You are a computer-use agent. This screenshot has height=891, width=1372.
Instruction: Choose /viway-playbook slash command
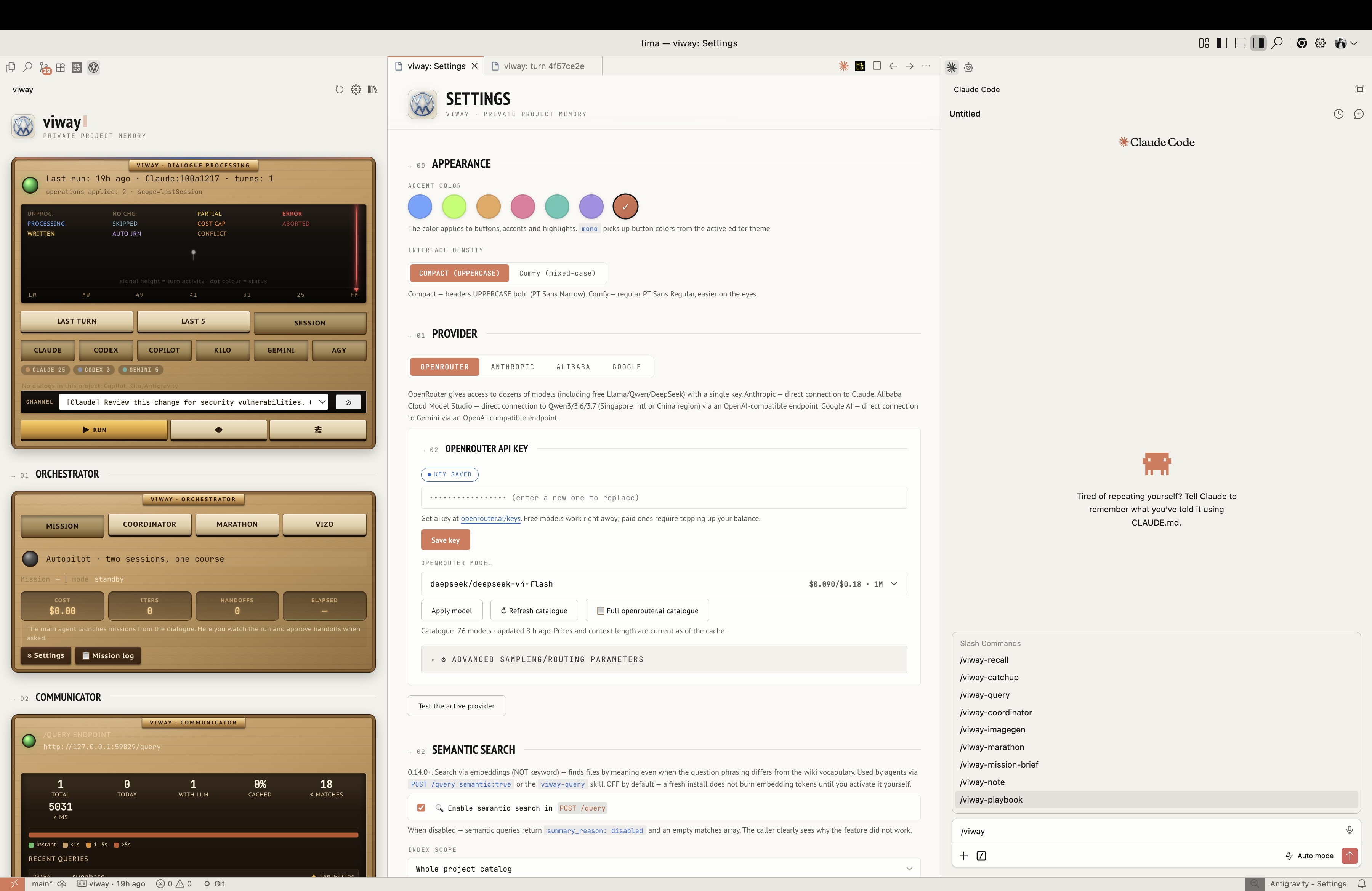[x=1156, y=800]
